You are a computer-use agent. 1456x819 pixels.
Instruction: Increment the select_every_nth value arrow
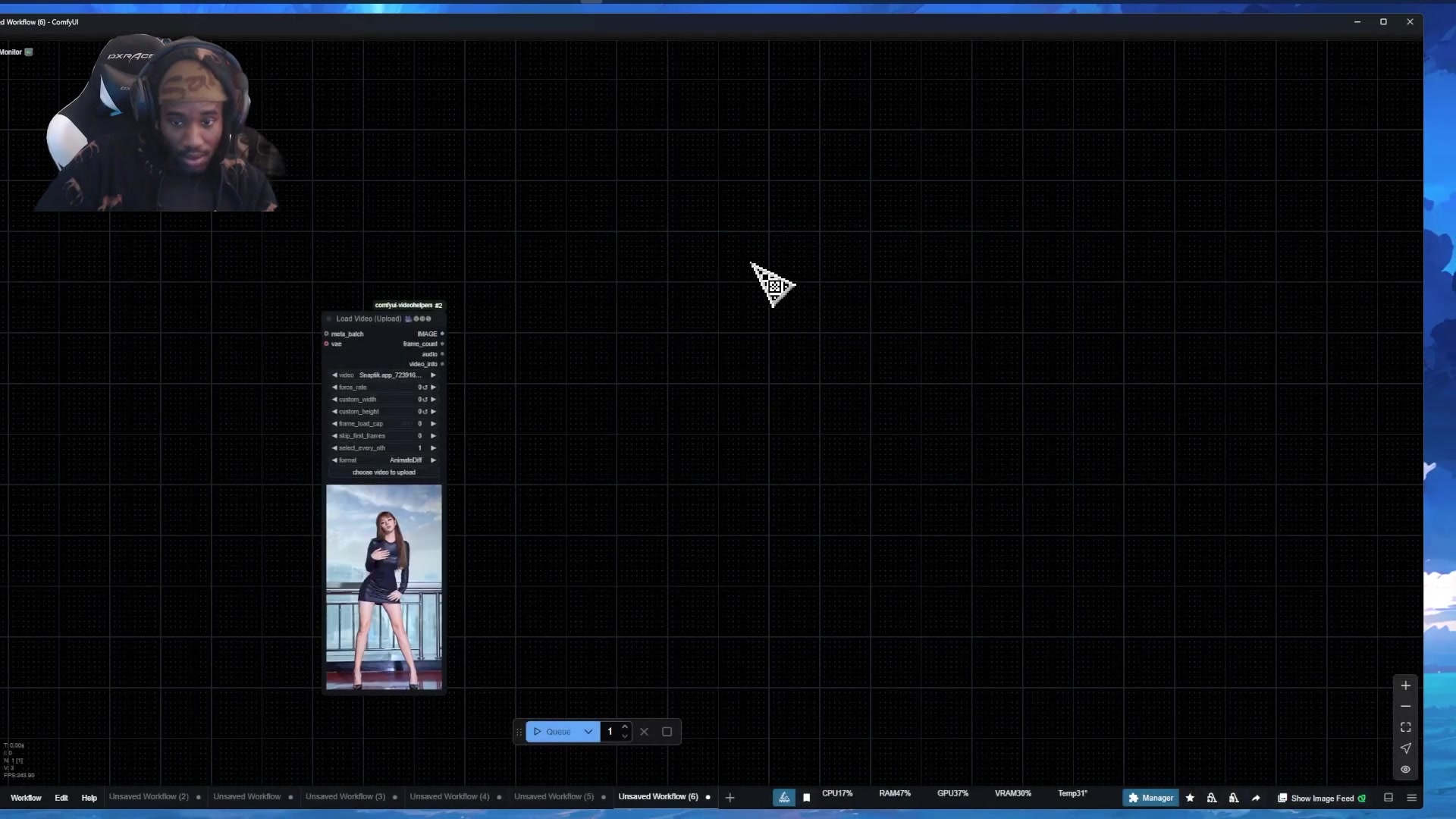tap(433, 448)
